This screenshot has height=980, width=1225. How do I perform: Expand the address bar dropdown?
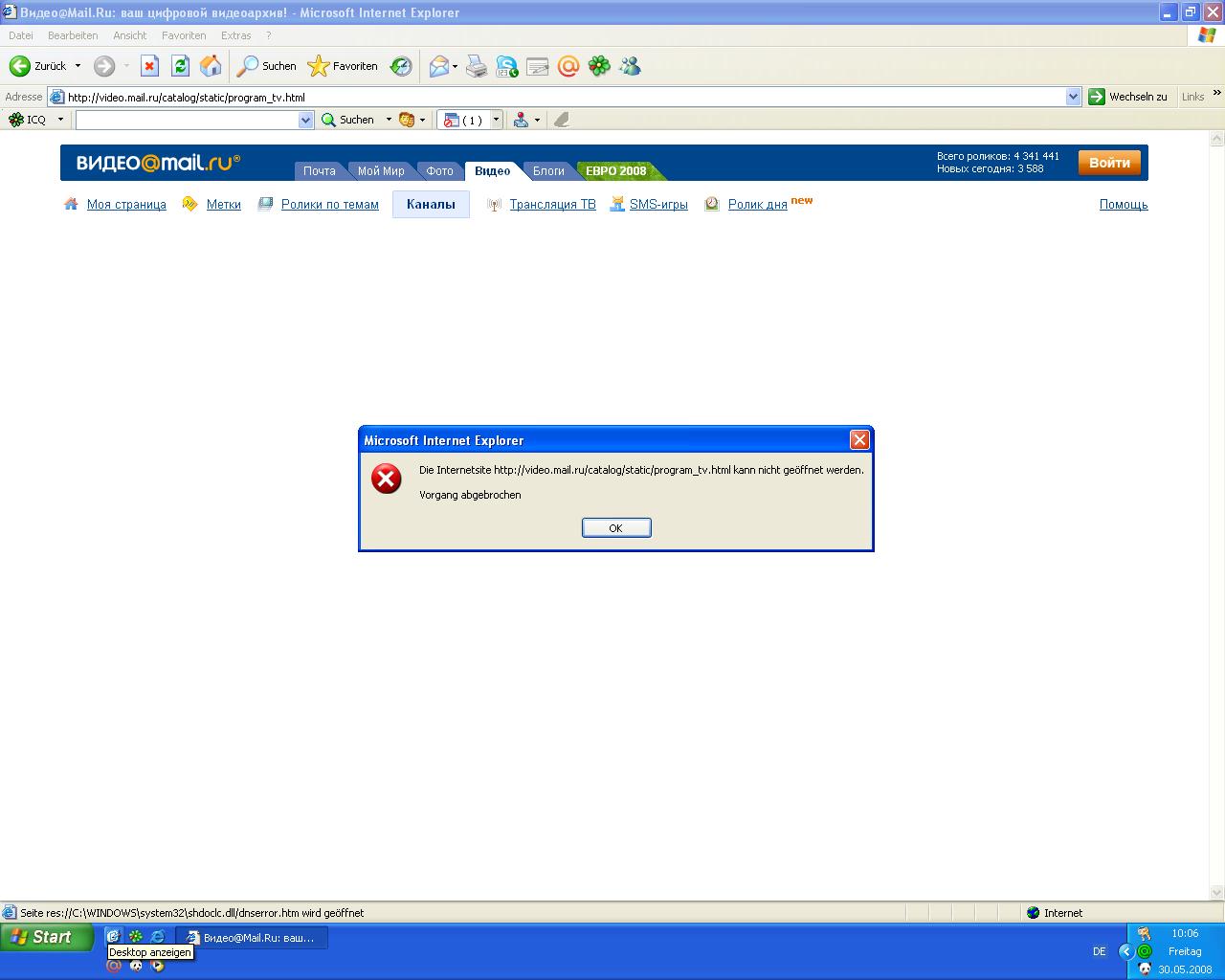pyautogui.click(x=1073, y=97)
